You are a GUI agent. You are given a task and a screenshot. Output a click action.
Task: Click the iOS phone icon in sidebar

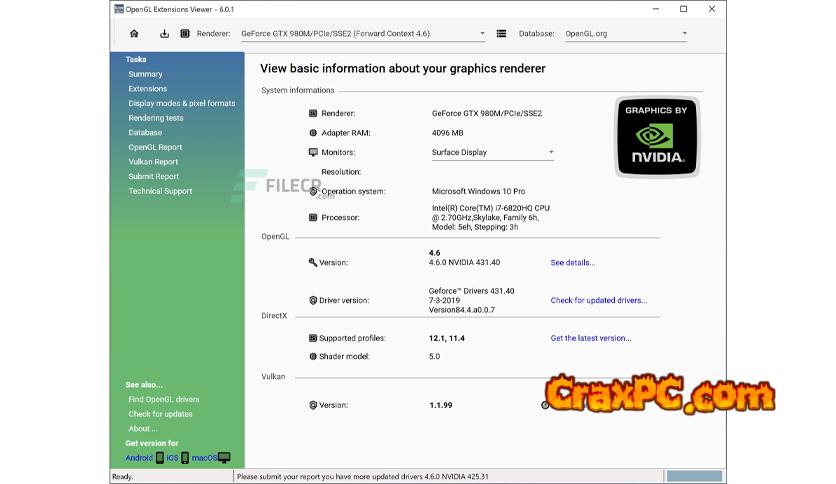click(x=185, y=458)
